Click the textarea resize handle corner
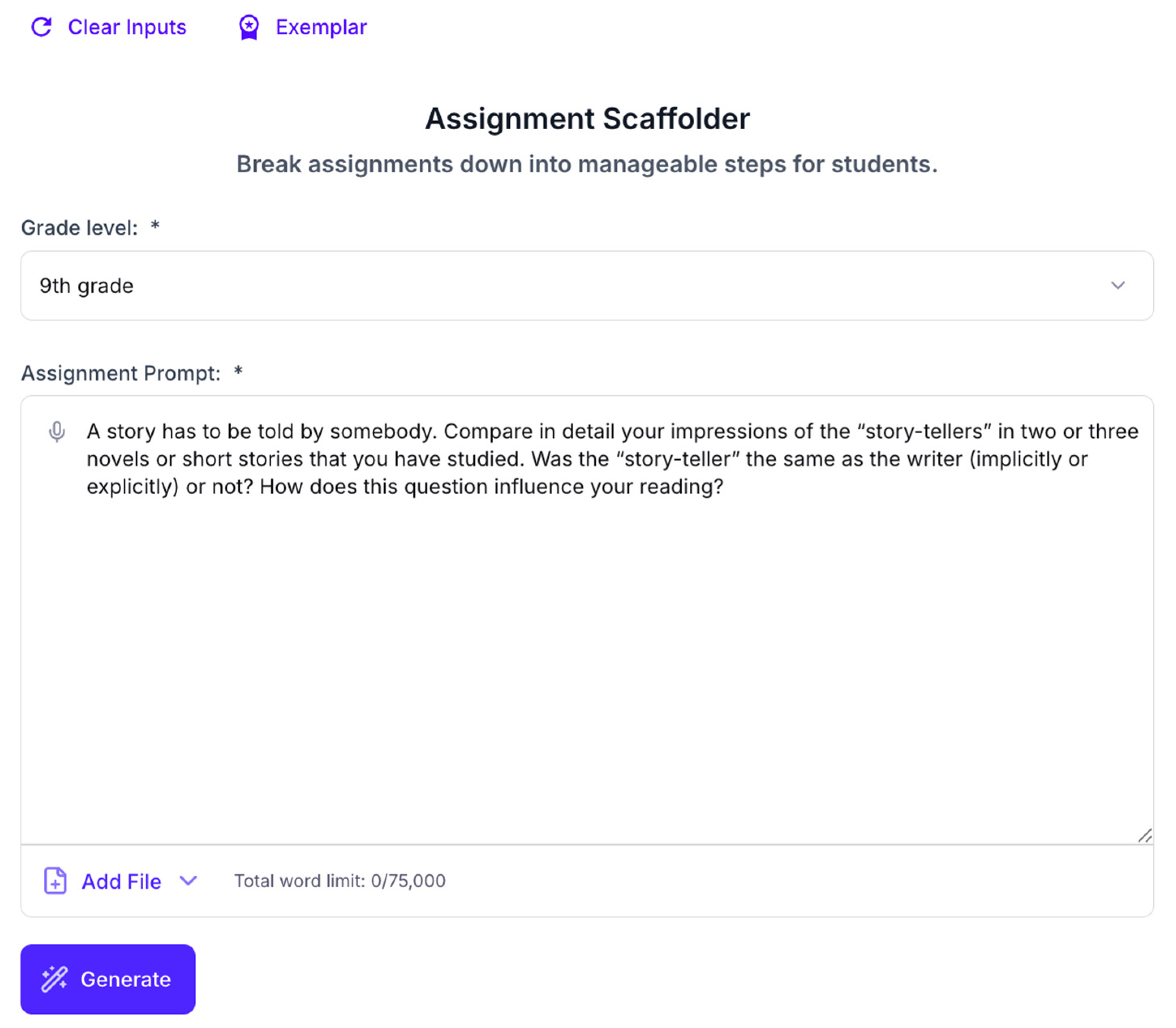1176x1028 pixels. pos(1144,835)
